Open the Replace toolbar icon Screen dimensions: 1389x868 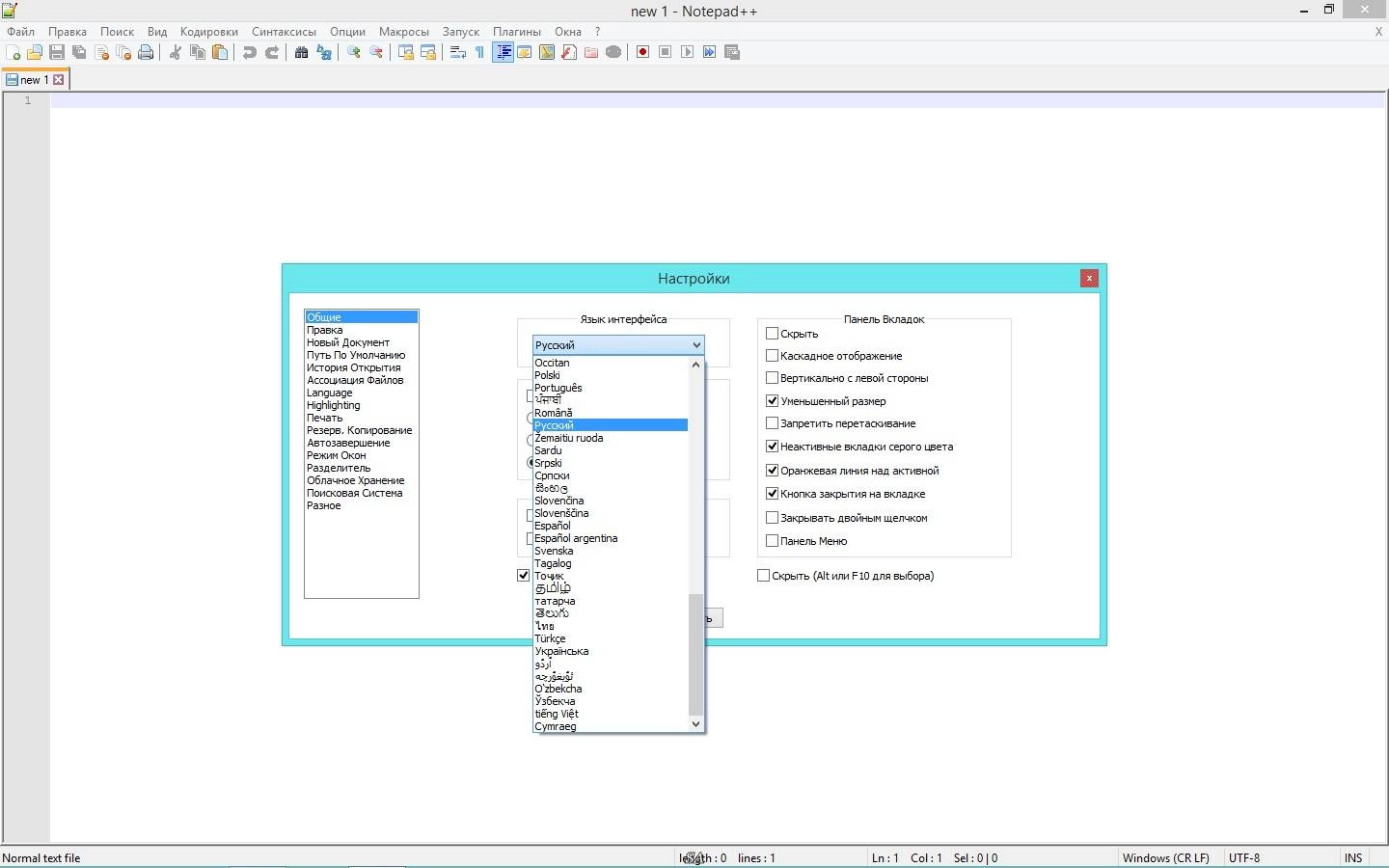(x=324, y=52)
